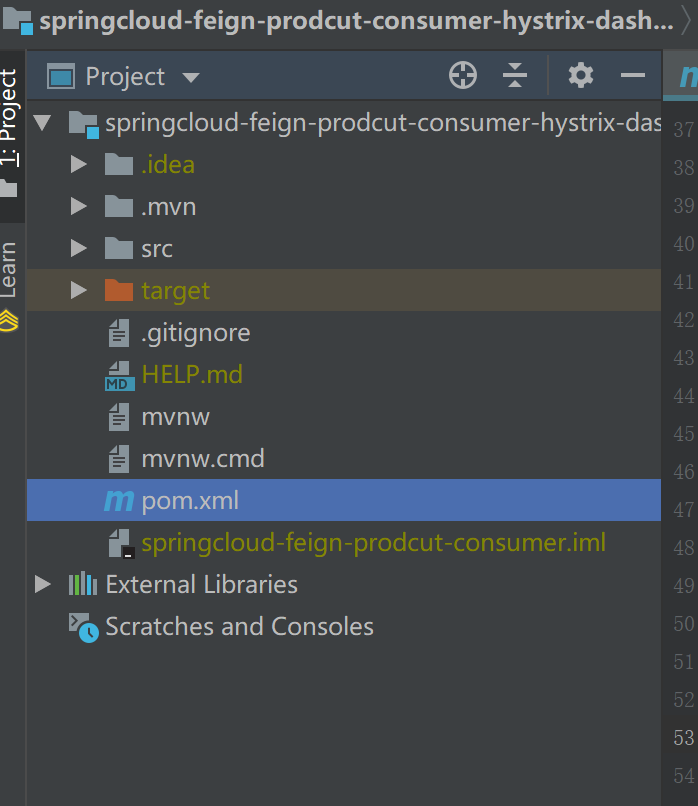
Task: Click the breadcrumb chevron in navigation bar
Action: 686,21
